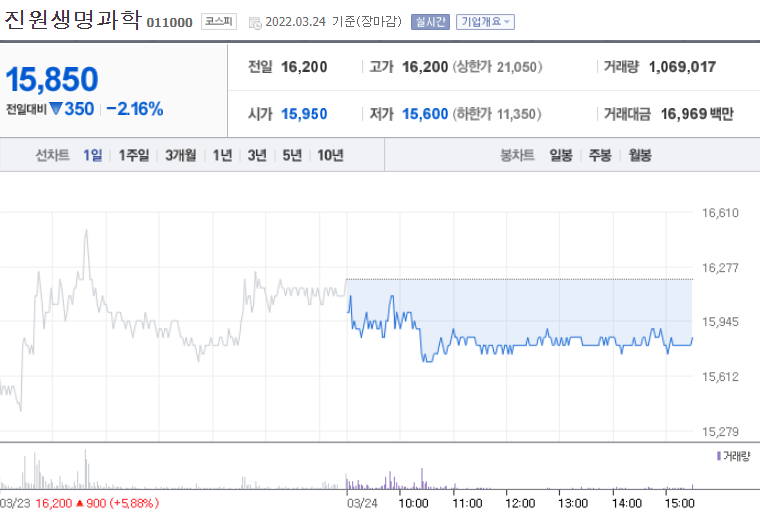Click the 하한가 11,350 text
The height and width of the screenshot is (530, 760).
point(497,114)
